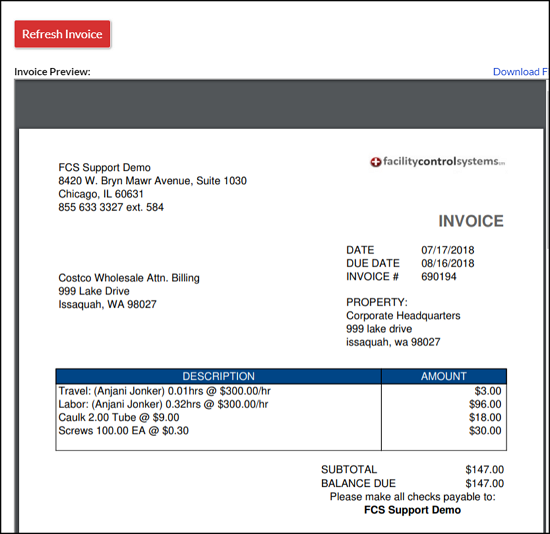Screen dimensions: 550x534
Task: Click the $18.00 amount
Action: (x=485, y=418)
